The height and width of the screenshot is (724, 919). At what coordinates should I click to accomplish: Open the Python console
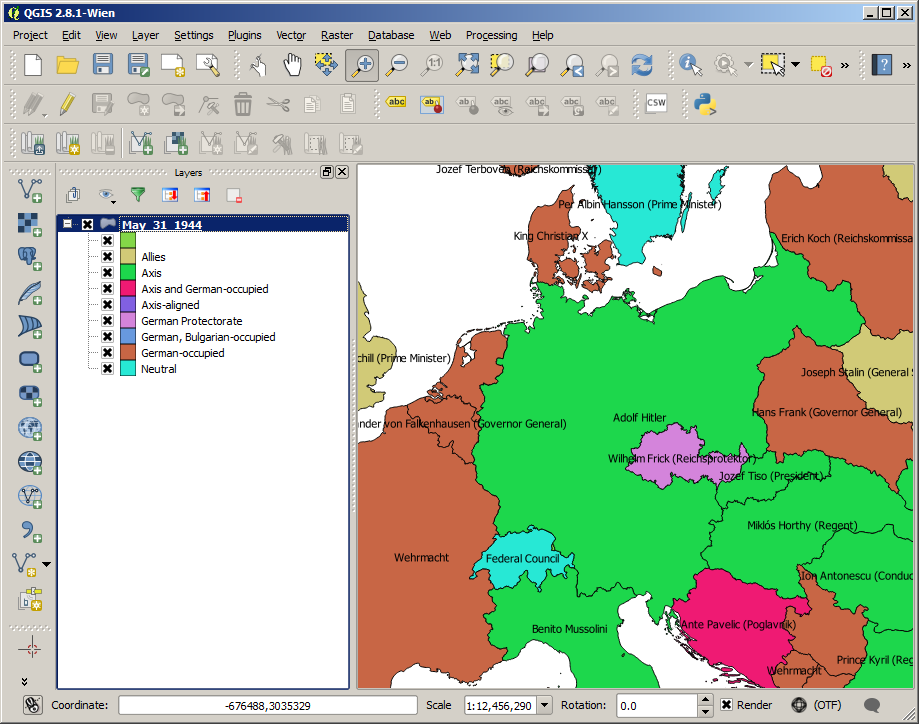point(706,103)
